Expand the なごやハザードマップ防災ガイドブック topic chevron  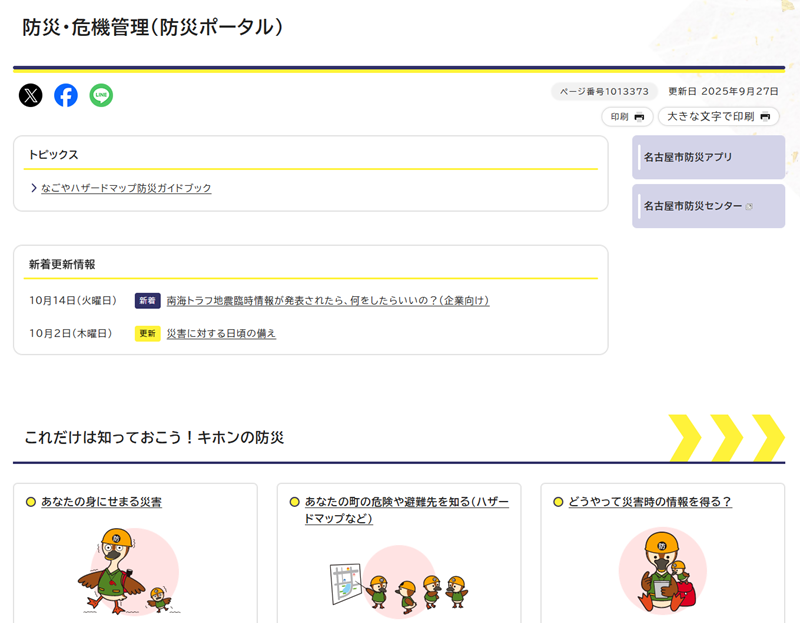32,188
